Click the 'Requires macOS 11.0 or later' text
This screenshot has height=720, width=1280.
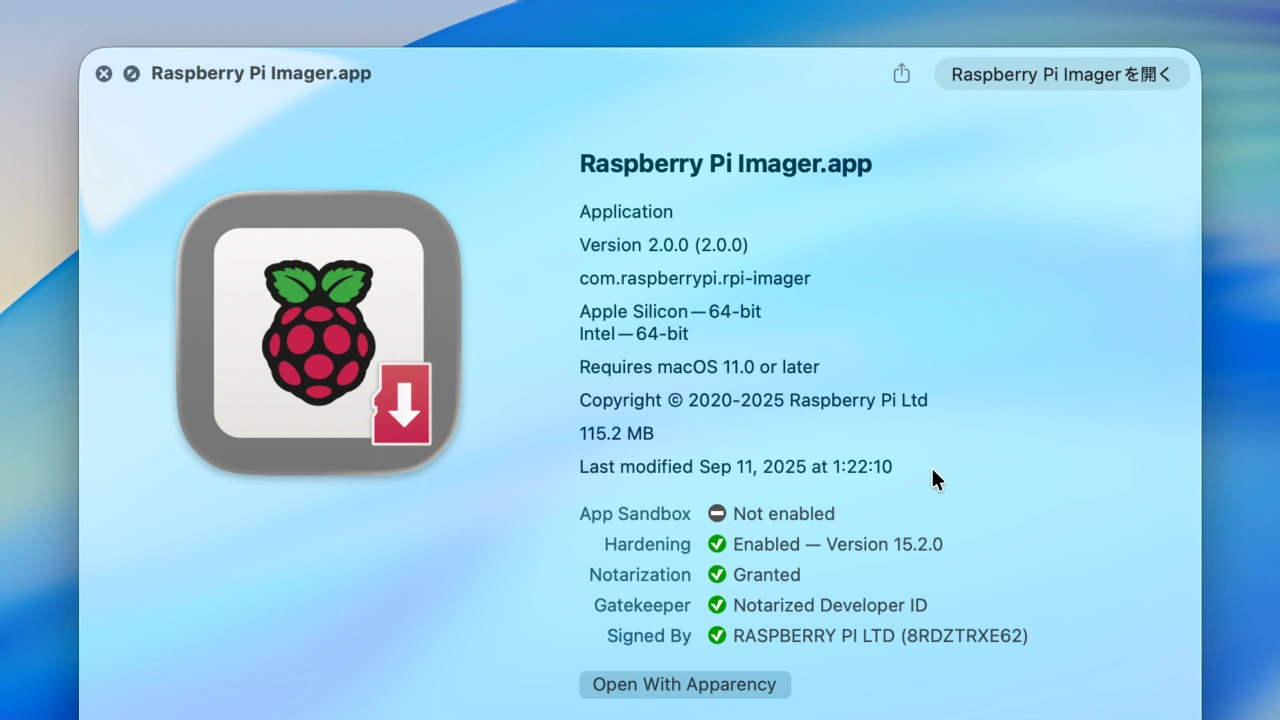[x=699, y=367]
